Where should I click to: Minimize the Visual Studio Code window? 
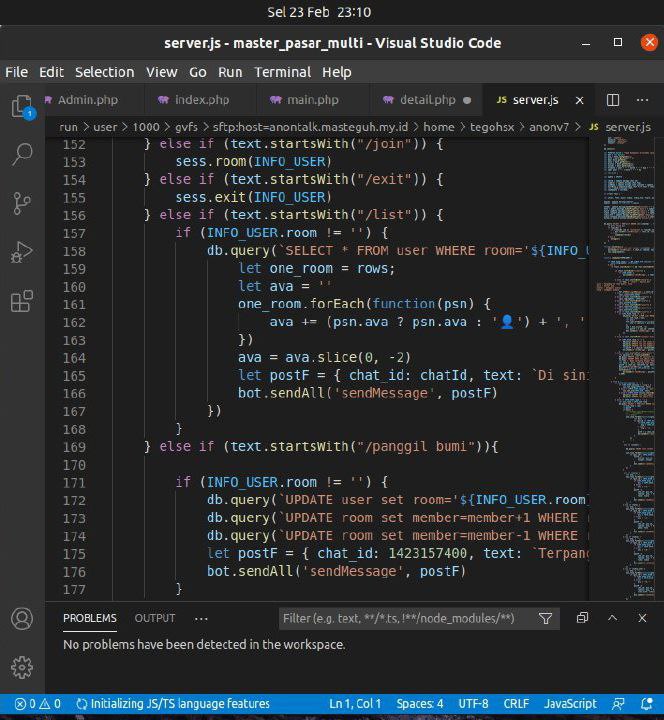pos(586,43)
